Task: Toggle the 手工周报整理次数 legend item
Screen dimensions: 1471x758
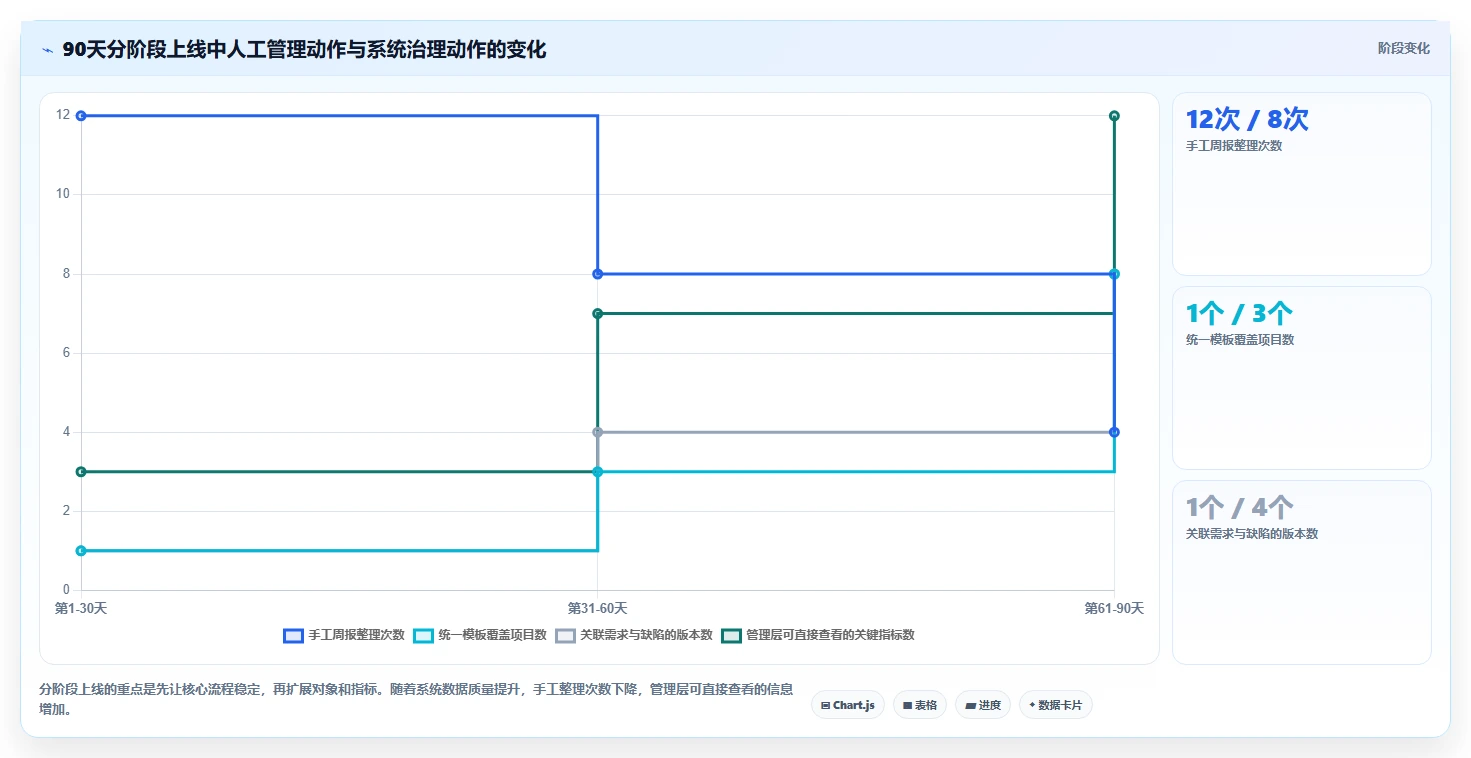Action: pos(344,635)
